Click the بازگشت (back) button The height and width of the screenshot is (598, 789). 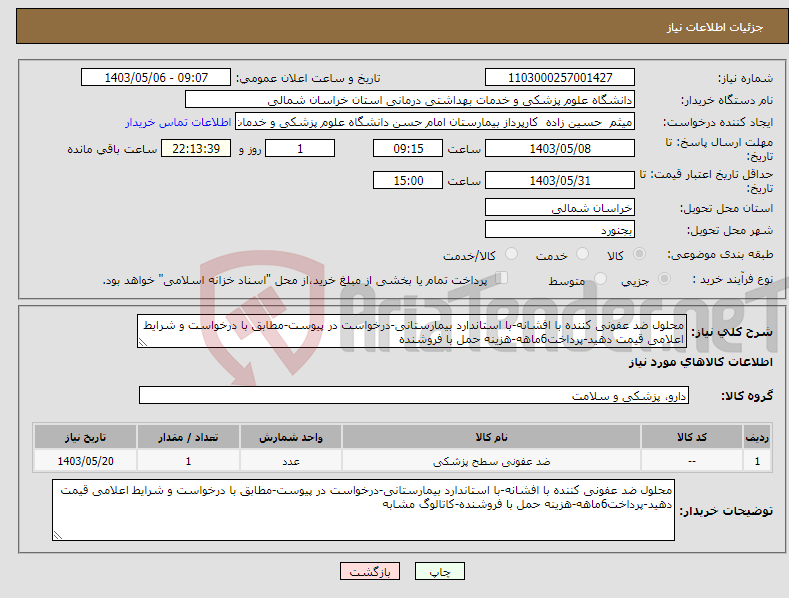(x=370, y=571)
